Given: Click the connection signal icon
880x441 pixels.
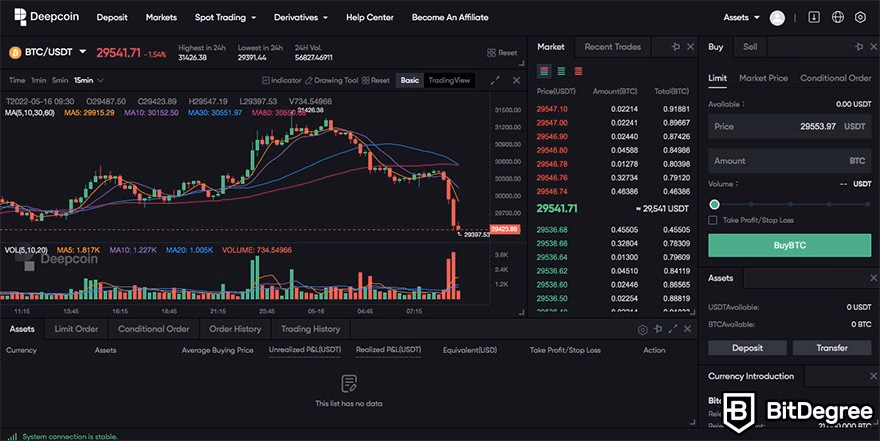Looking at the screenshot, I should point(12,436).
